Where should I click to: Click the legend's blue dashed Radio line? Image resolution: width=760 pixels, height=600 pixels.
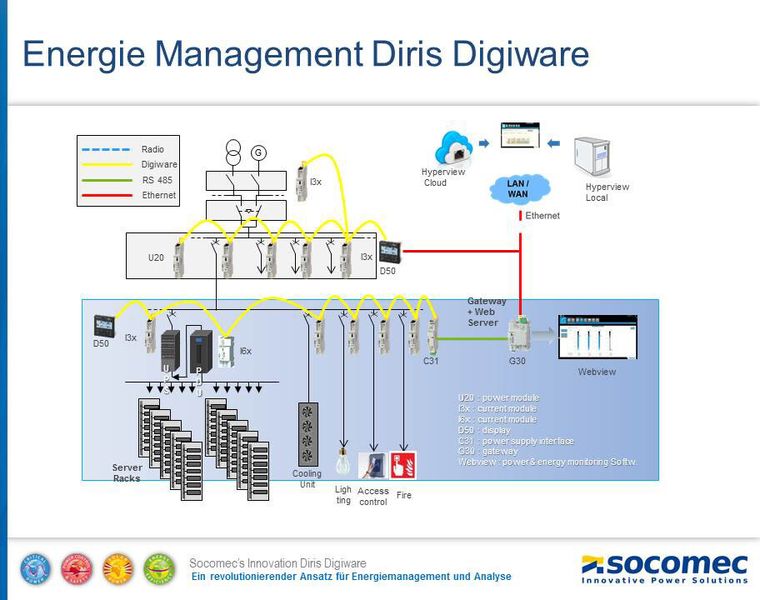coord(106,149)
